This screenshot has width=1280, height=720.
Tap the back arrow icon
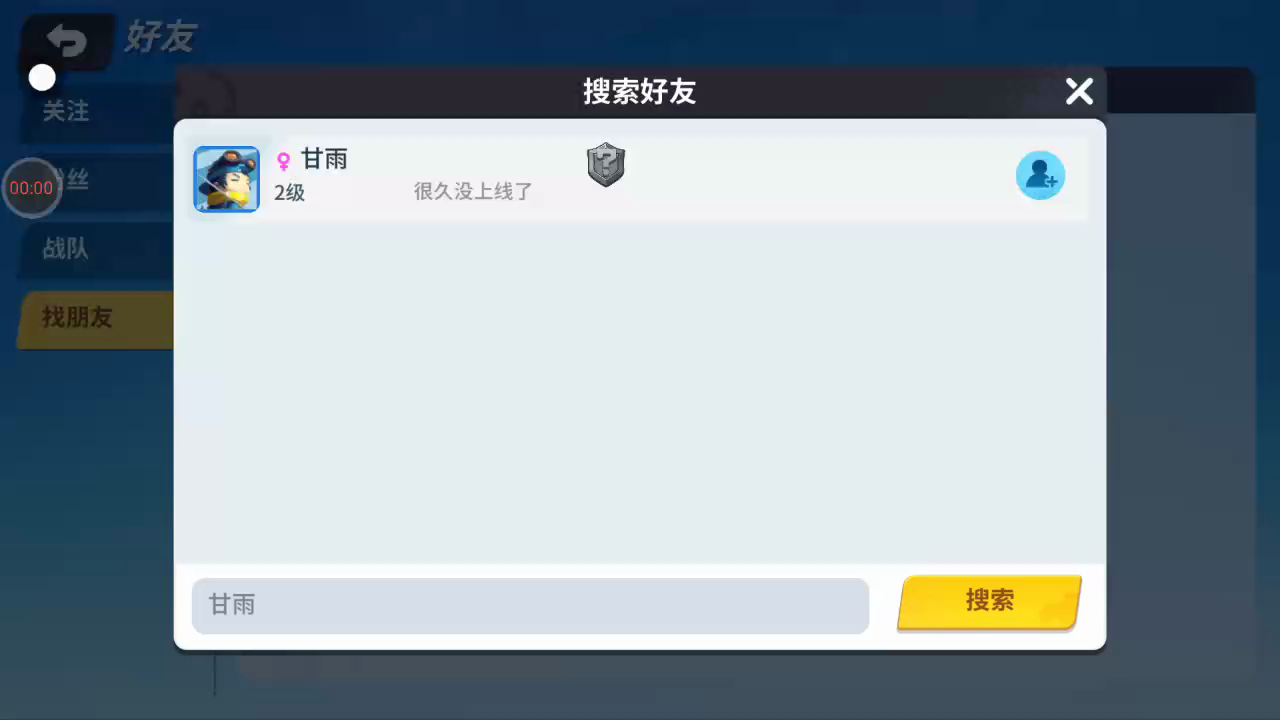(x=67, y=41)
